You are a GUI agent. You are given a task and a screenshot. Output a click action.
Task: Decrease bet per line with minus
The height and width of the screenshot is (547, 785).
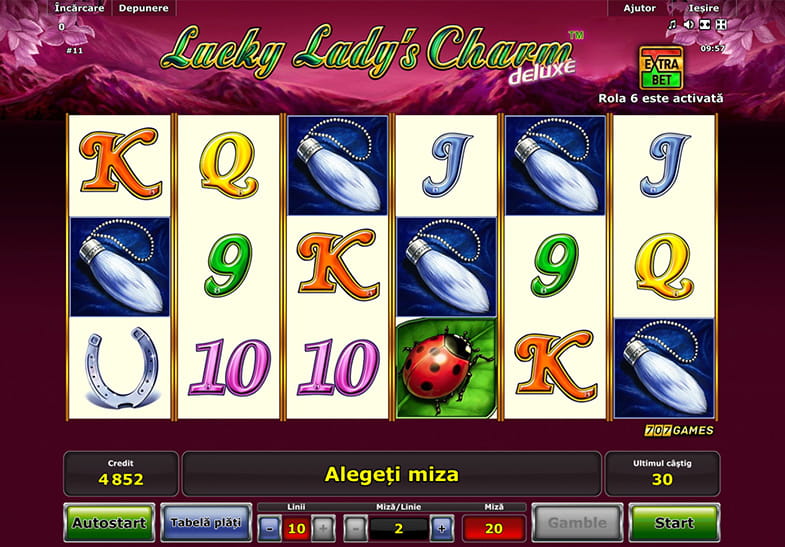(355, 528)
